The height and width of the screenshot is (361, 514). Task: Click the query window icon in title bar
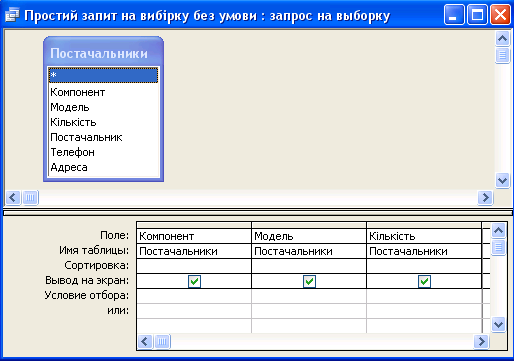click(12, 15)
